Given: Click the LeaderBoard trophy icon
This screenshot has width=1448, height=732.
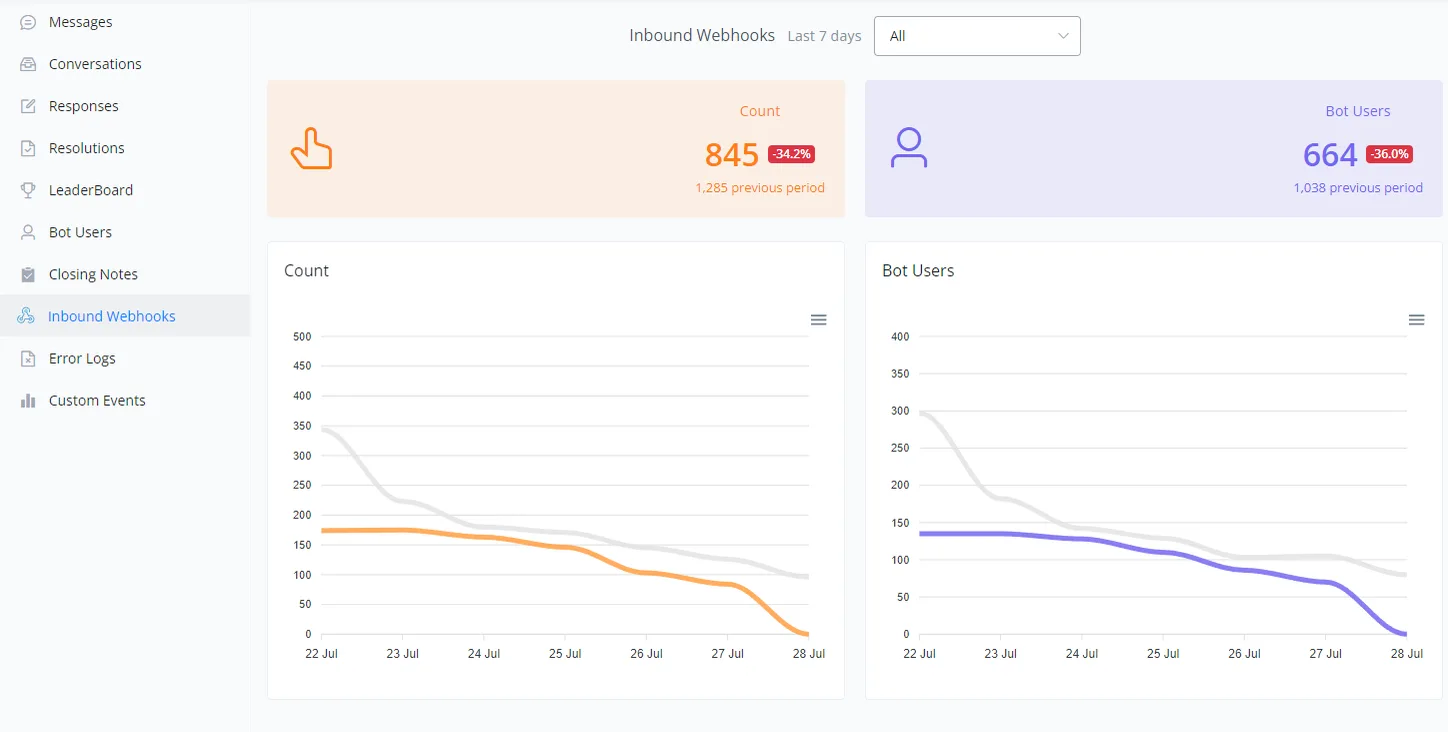Looking at the screenshot, I should 28,190.
